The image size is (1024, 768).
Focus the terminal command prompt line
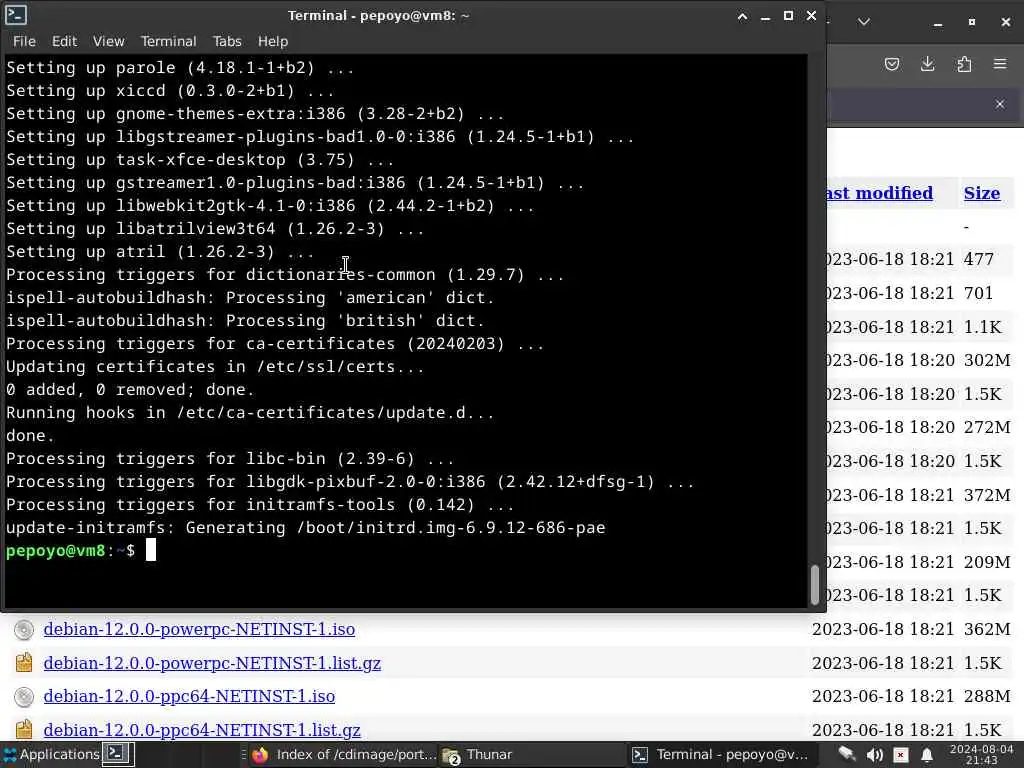405,551
